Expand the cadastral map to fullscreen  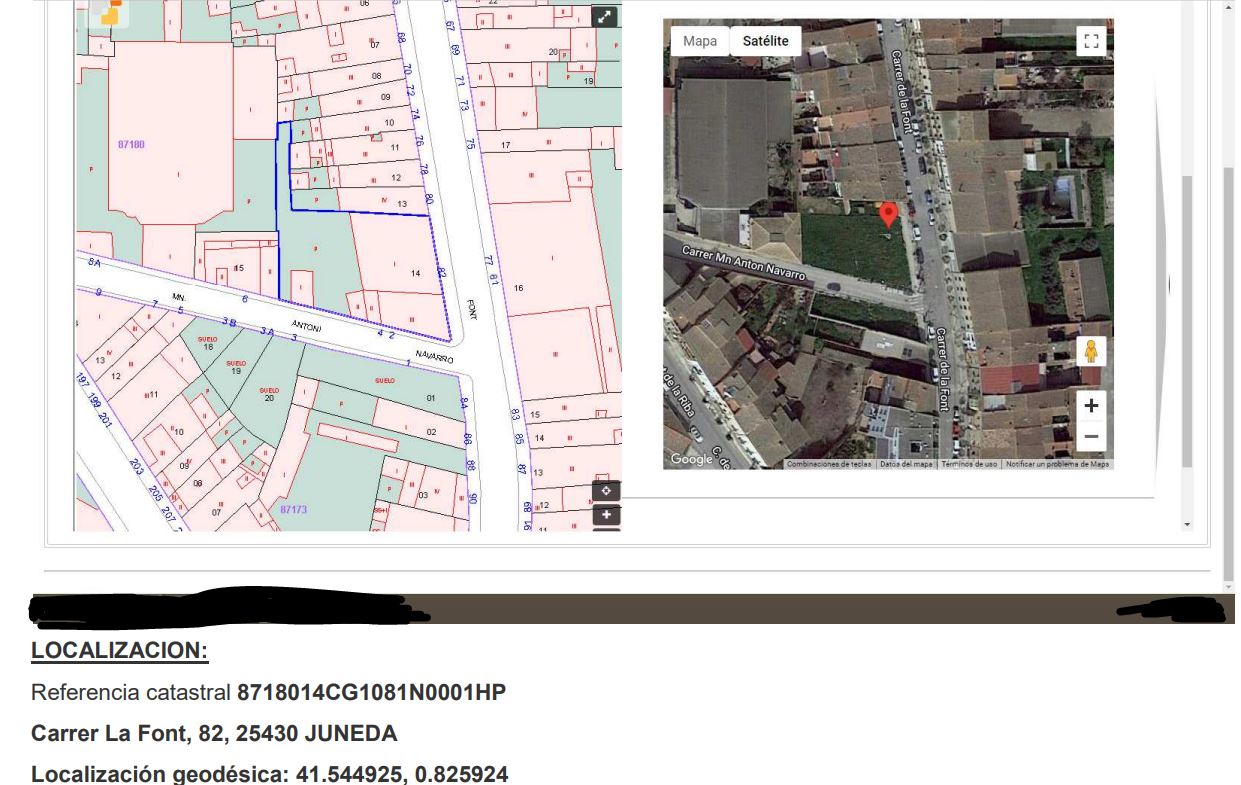click(x=605, y=16)
